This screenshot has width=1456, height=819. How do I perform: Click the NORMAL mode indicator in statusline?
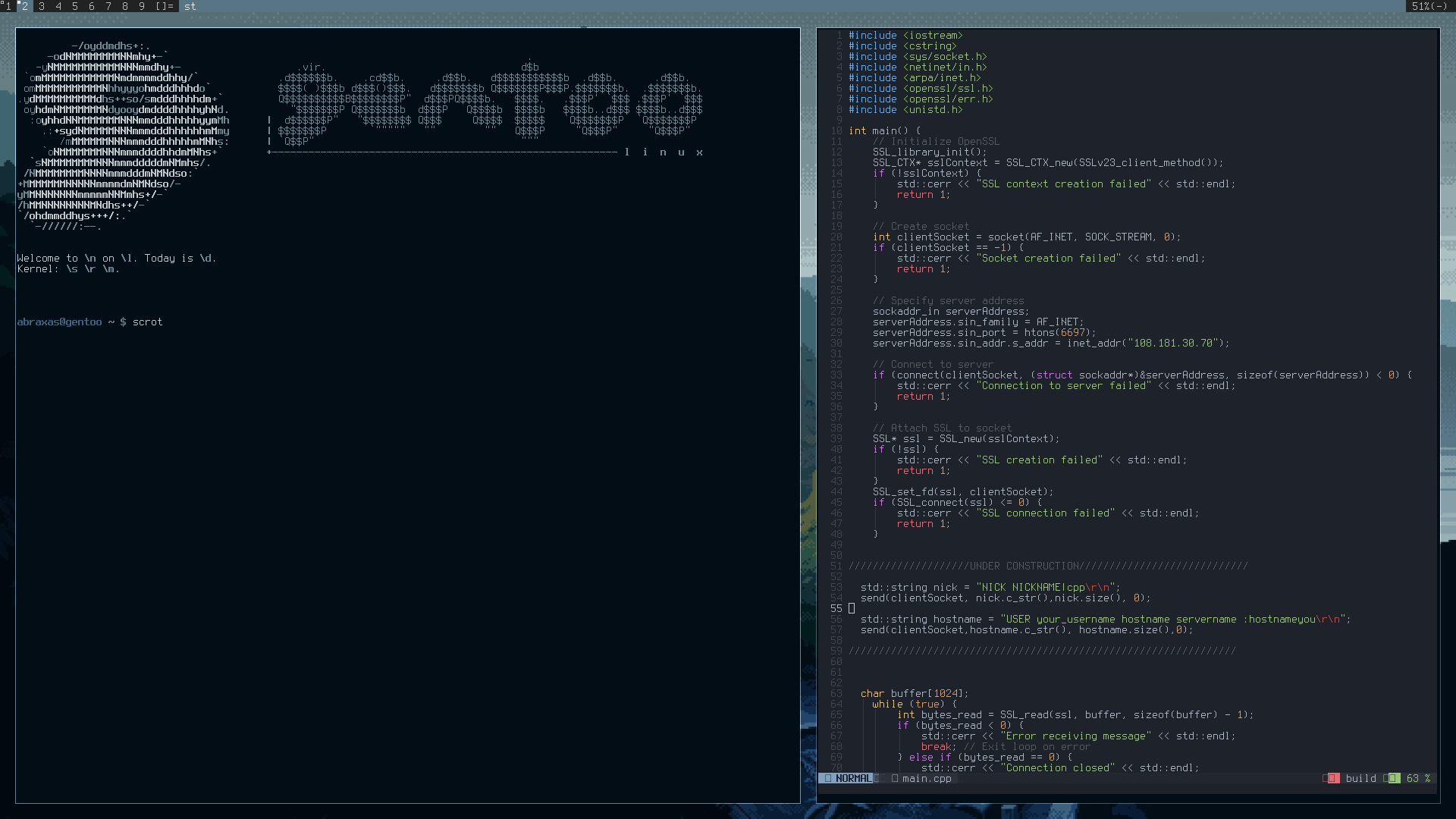click(853, 778)
